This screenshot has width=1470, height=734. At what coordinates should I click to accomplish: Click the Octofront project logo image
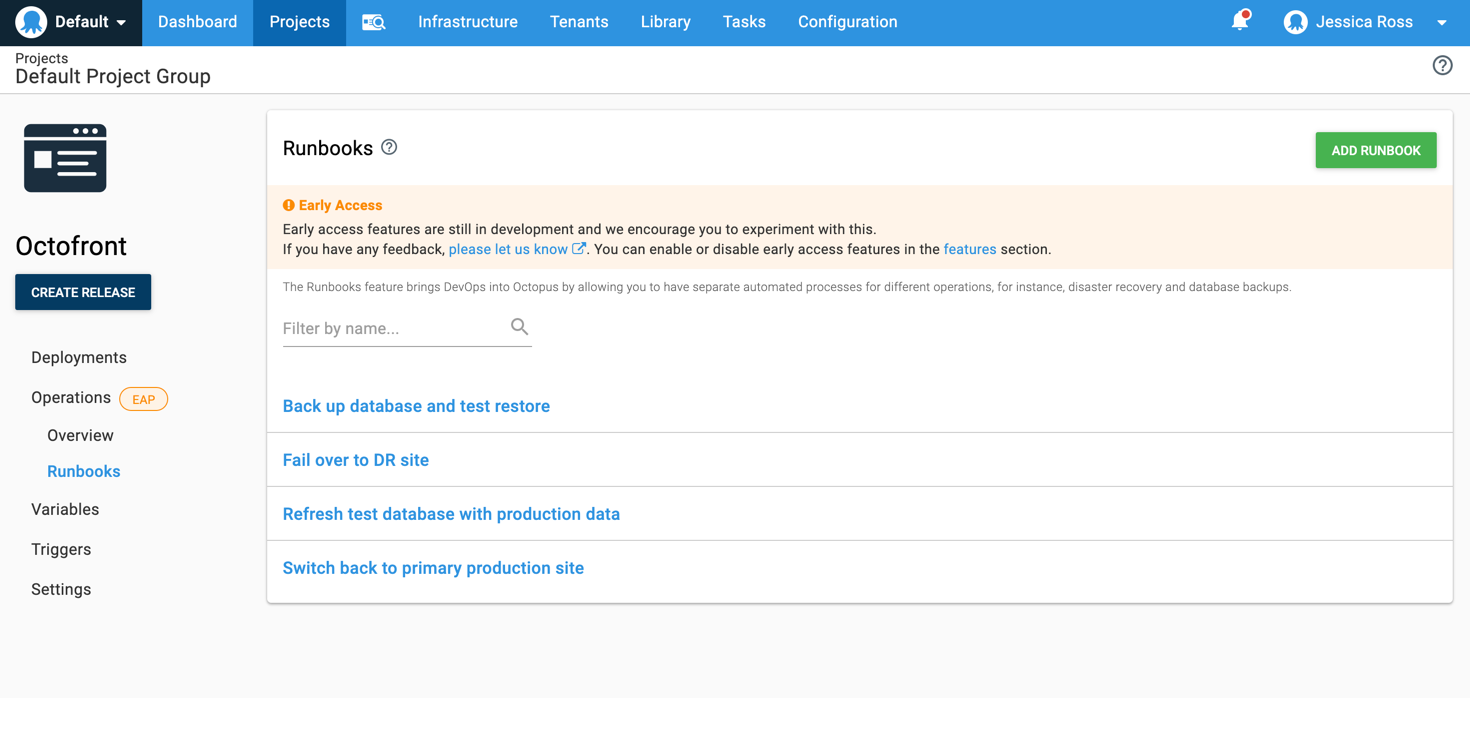[x=65, y=157]
